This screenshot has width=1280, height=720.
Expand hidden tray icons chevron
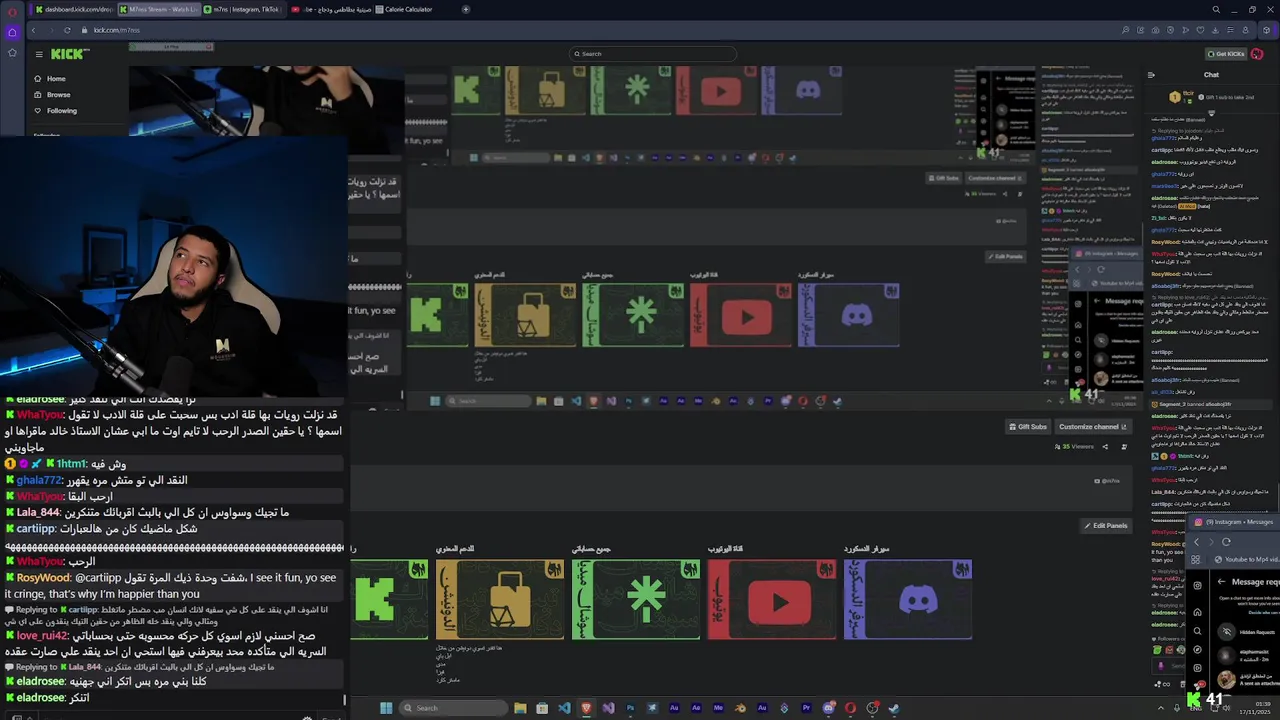[1161, 708]
